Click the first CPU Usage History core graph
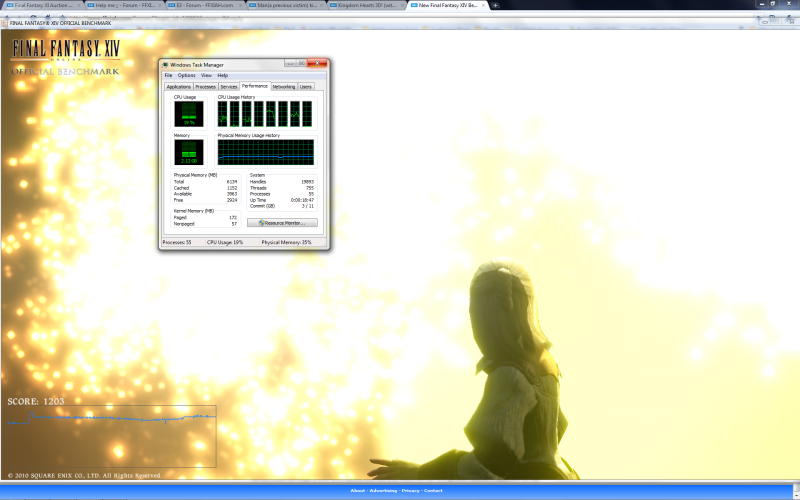 point(222,114)
